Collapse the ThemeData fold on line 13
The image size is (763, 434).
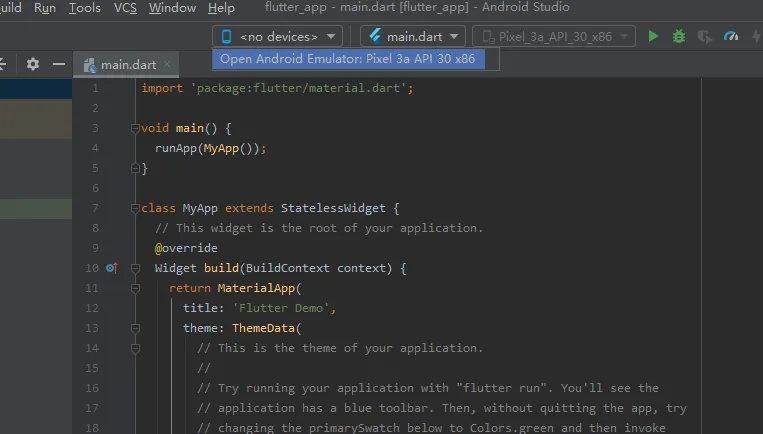(x=135, y=328)
